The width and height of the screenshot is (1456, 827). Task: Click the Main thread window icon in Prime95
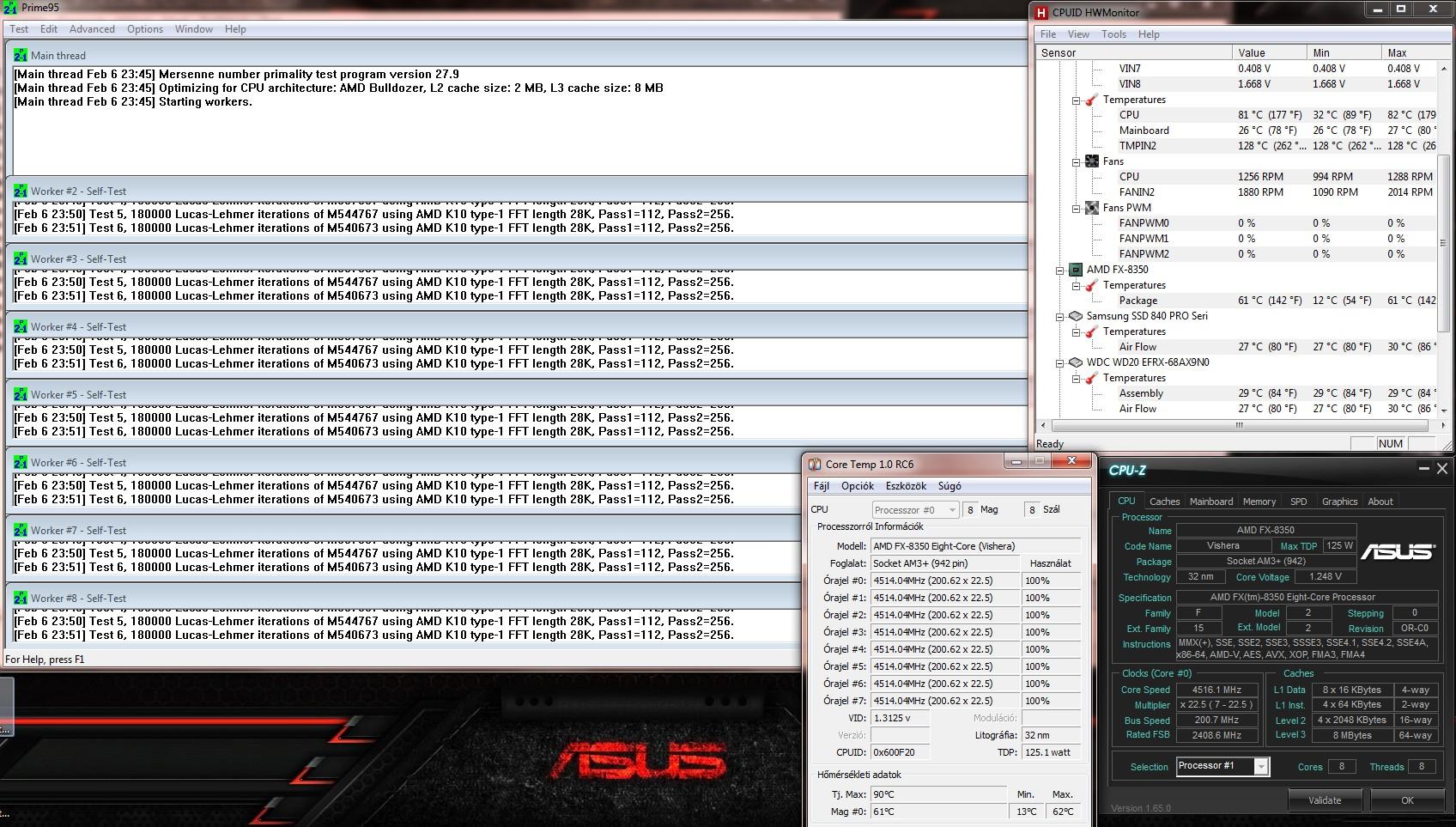pyautogui.click(x=21, y=55)
